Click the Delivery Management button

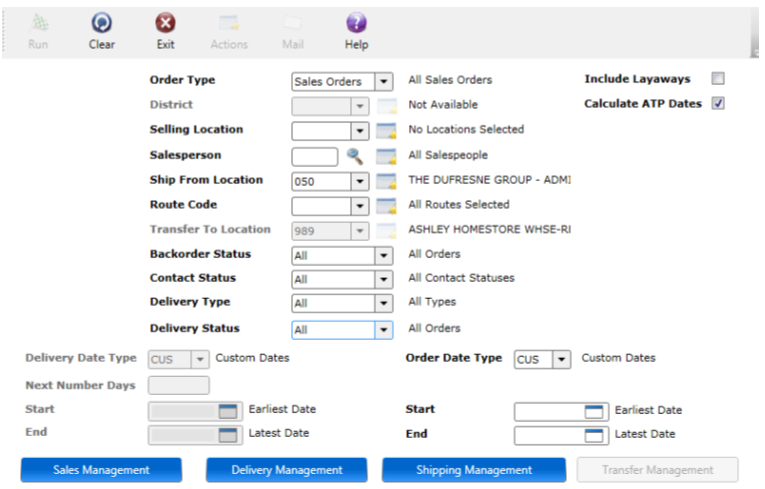click(x=286, y=470)
